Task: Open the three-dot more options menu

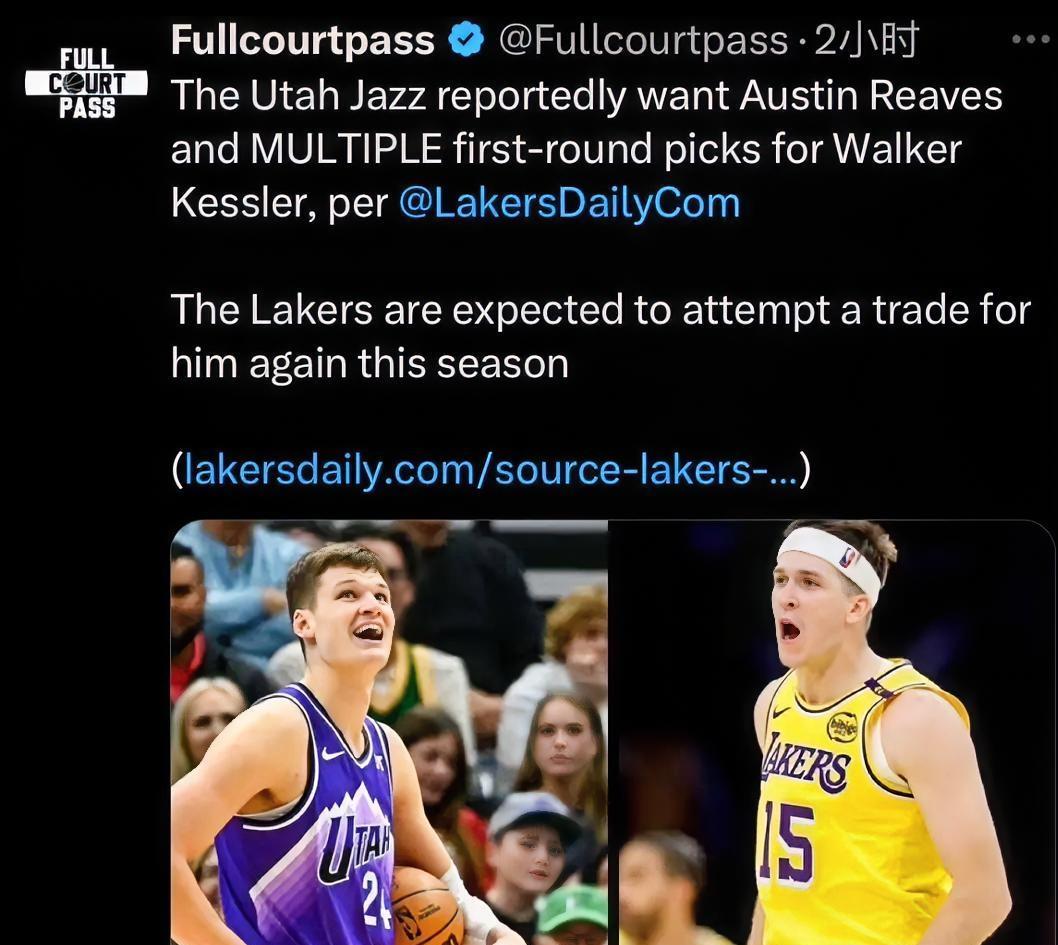Action: pos(1030,40)
